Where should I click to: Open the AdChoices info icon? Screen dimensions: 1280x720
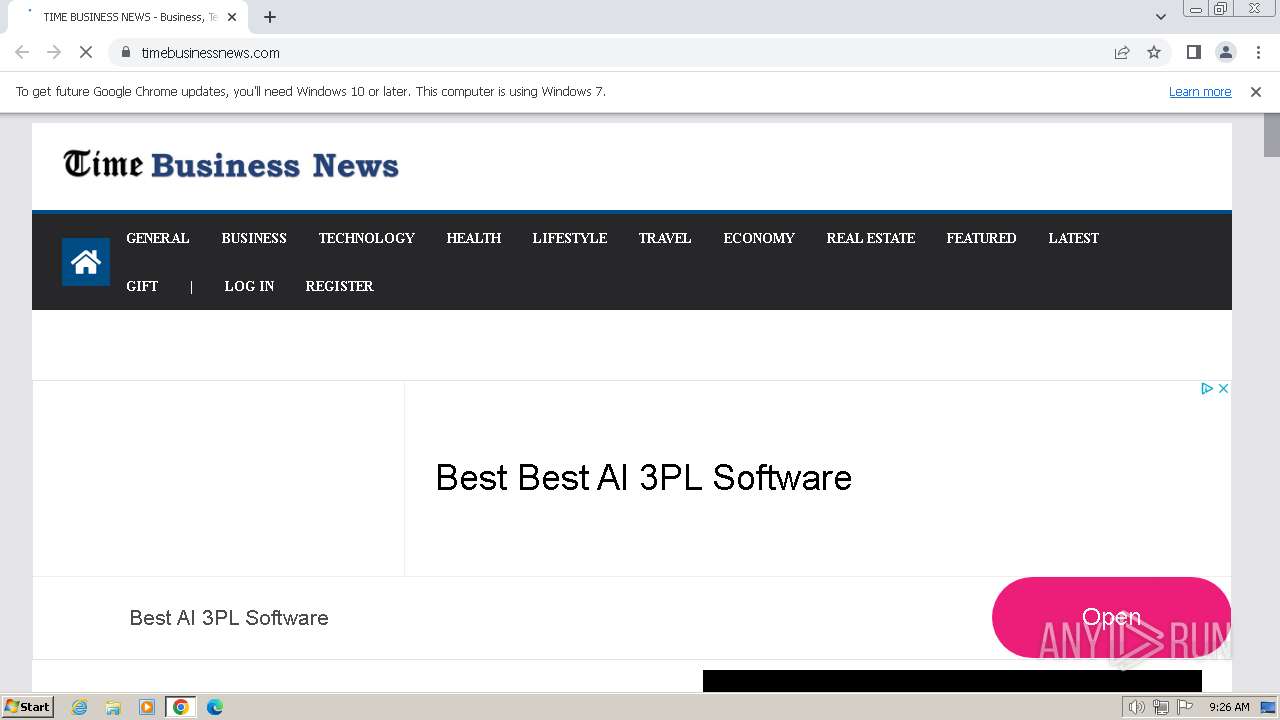point(1207,388)
